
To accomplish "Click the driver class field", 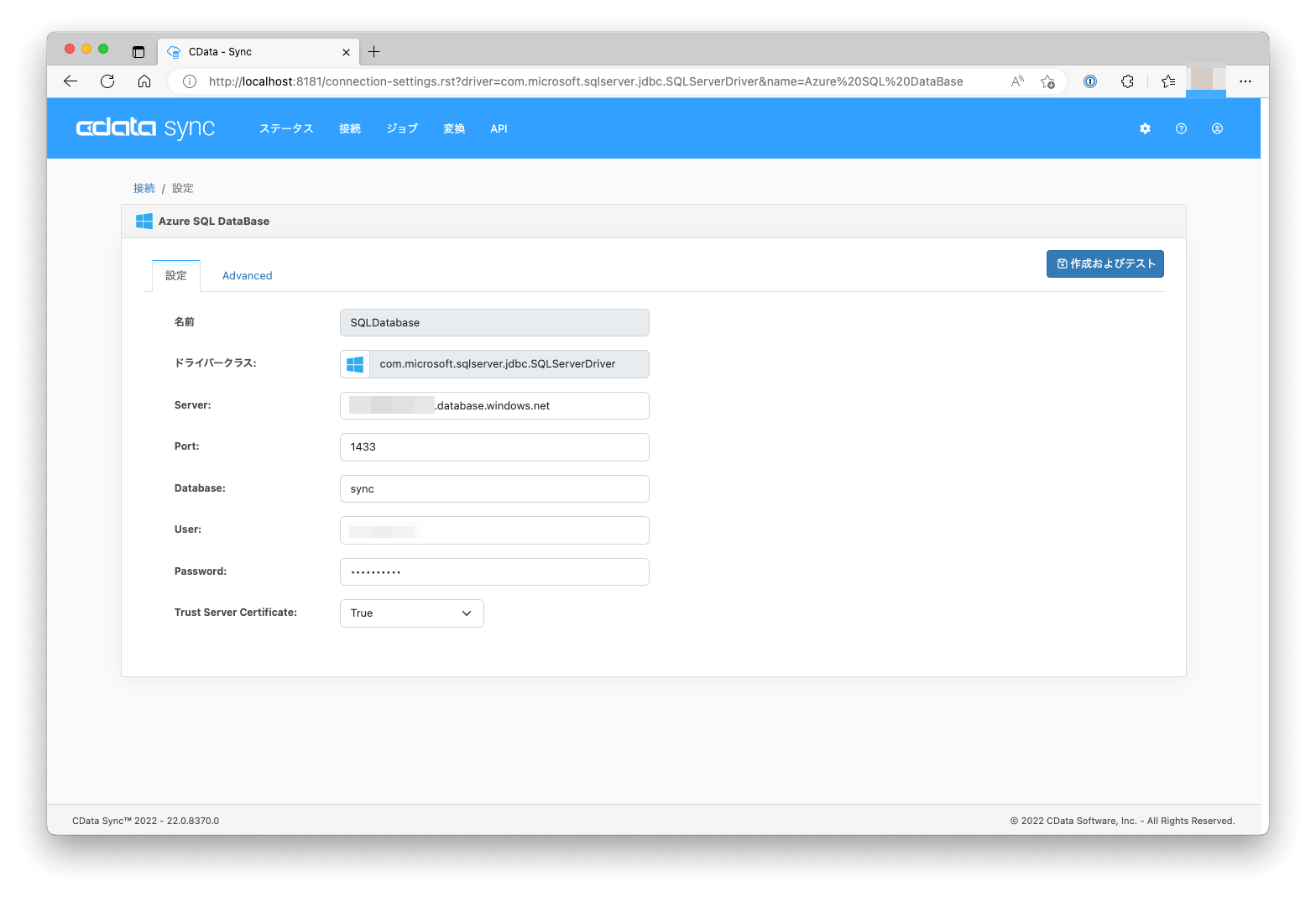I will (x=494, y=364).
